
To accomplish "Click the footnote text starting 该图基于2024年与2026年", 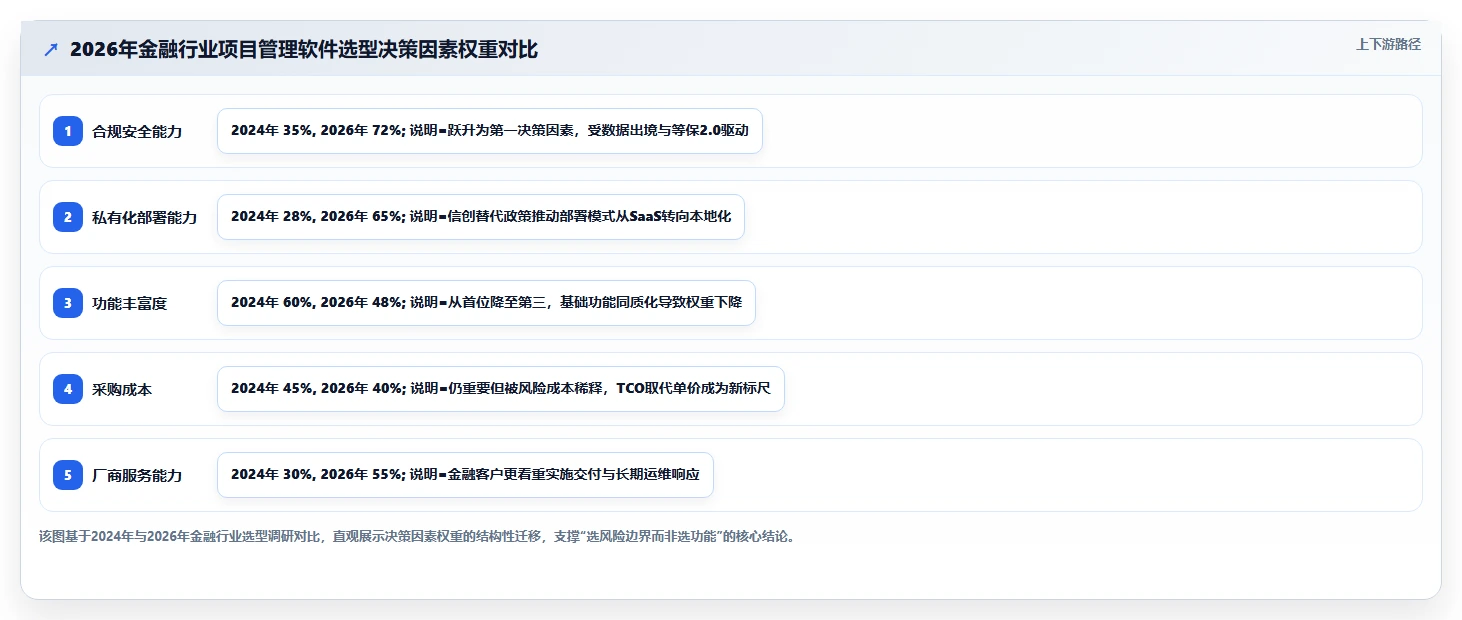I will coord(418,536).
